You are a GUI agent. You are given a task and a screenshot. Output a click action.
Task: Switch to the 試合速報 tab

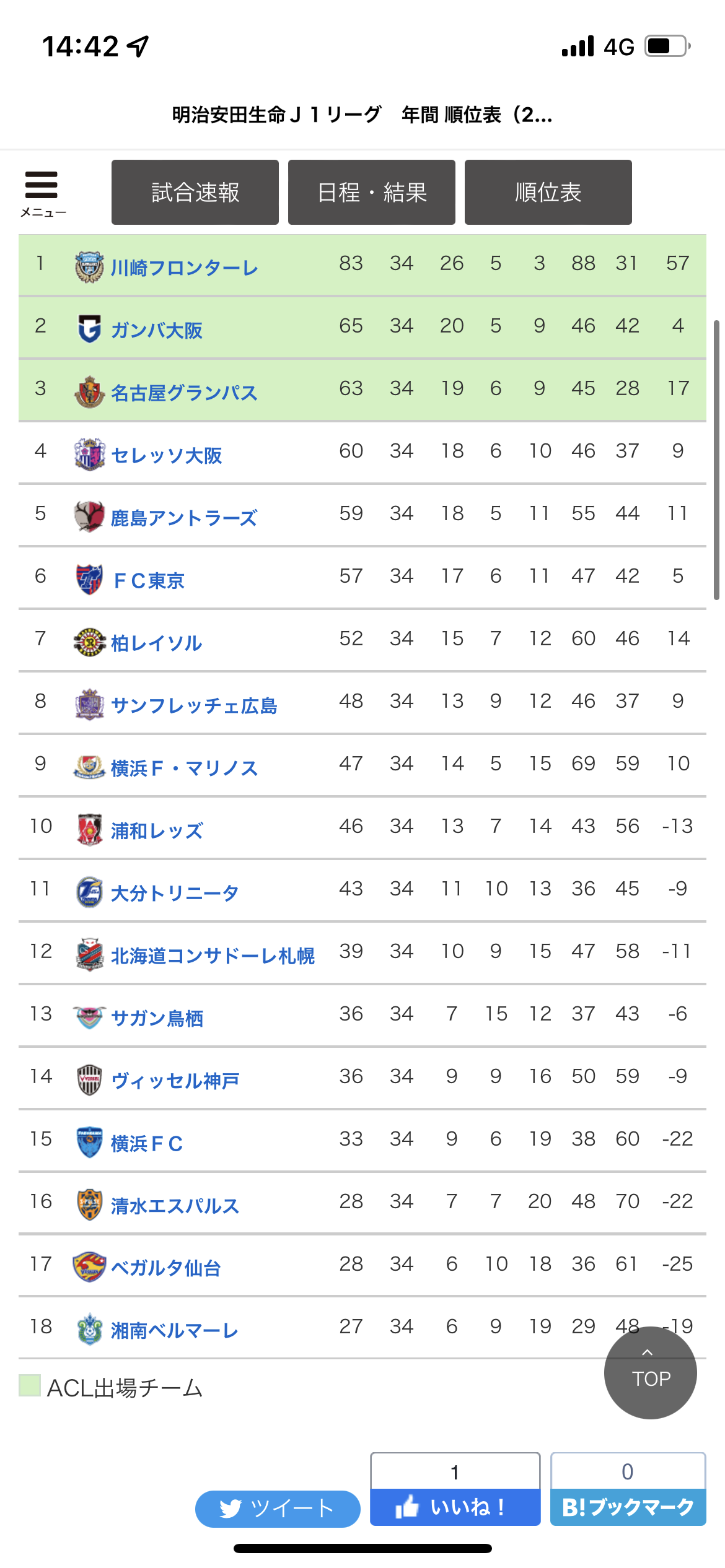click(x=195, y=192)
